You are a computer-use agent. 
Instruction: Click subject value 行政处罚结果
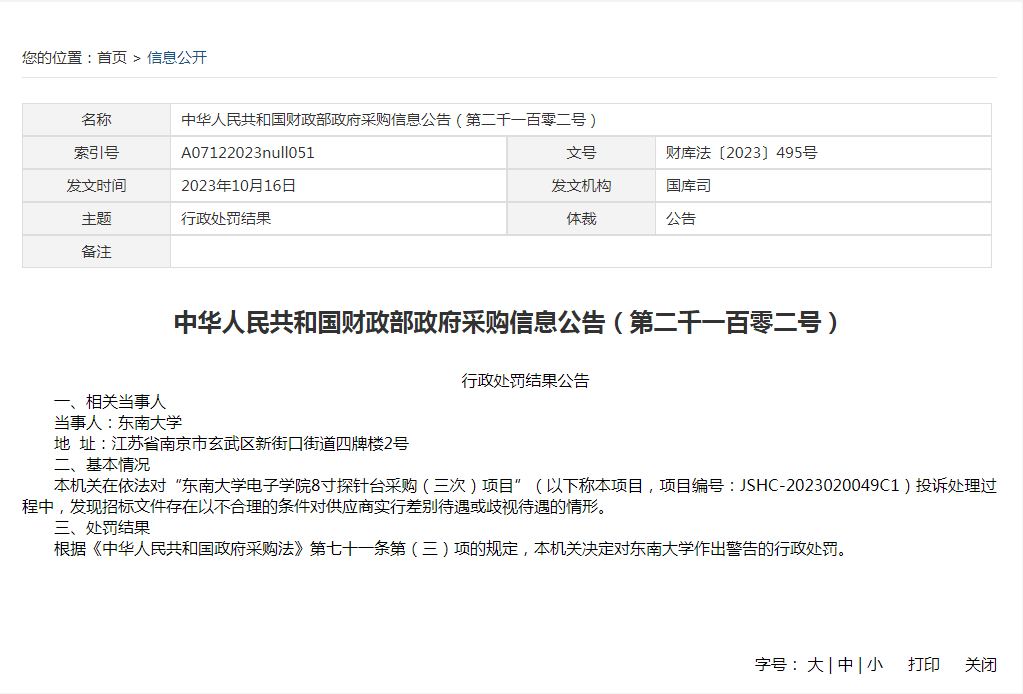click(x=226, y=219)
